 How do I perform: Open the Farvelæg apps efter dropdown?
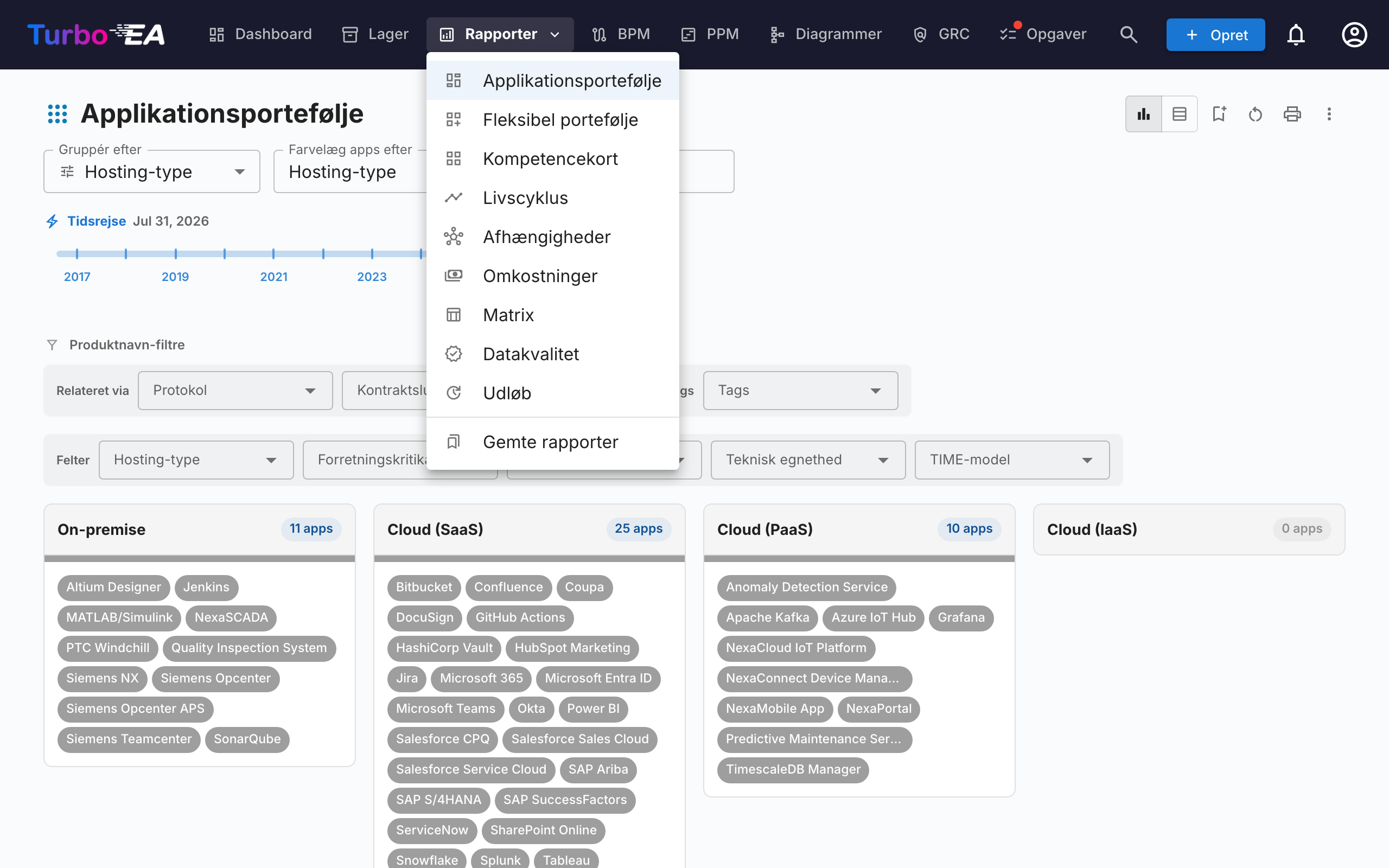point(350,171)
